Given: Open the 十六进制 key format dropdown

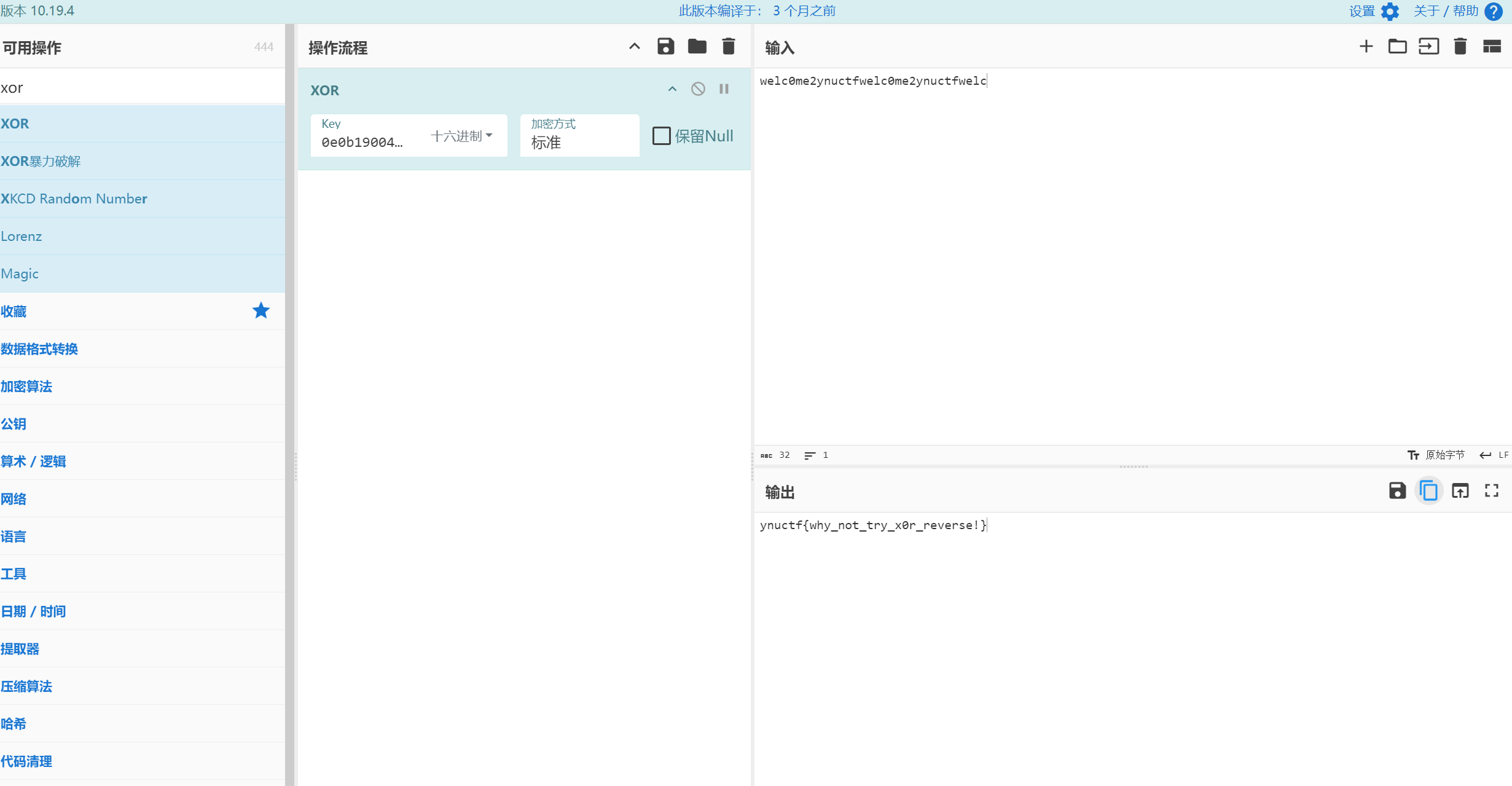Looking at the screenshot, I should coord(462,136).
